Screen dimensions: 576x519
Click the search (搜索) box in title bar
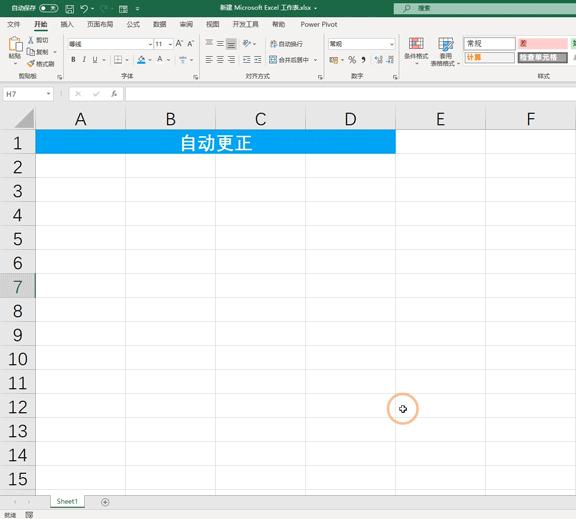click(x=485, y=8)
